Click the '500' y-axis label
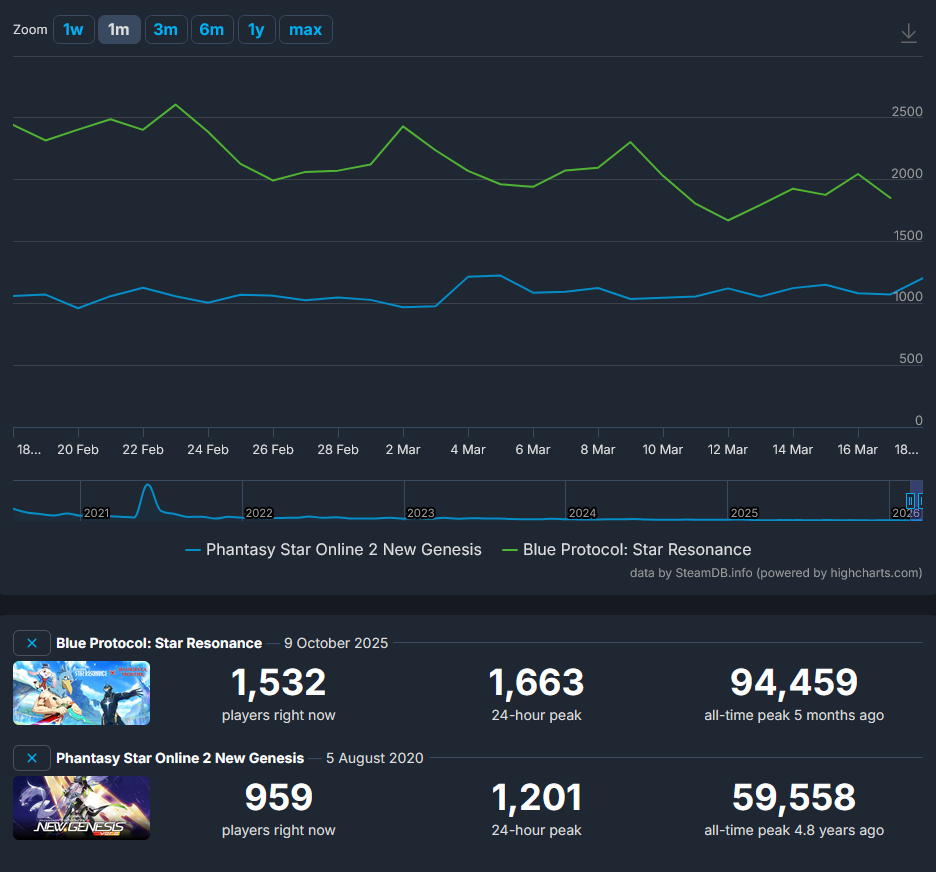Screen dimensions: 936x872 911,358
